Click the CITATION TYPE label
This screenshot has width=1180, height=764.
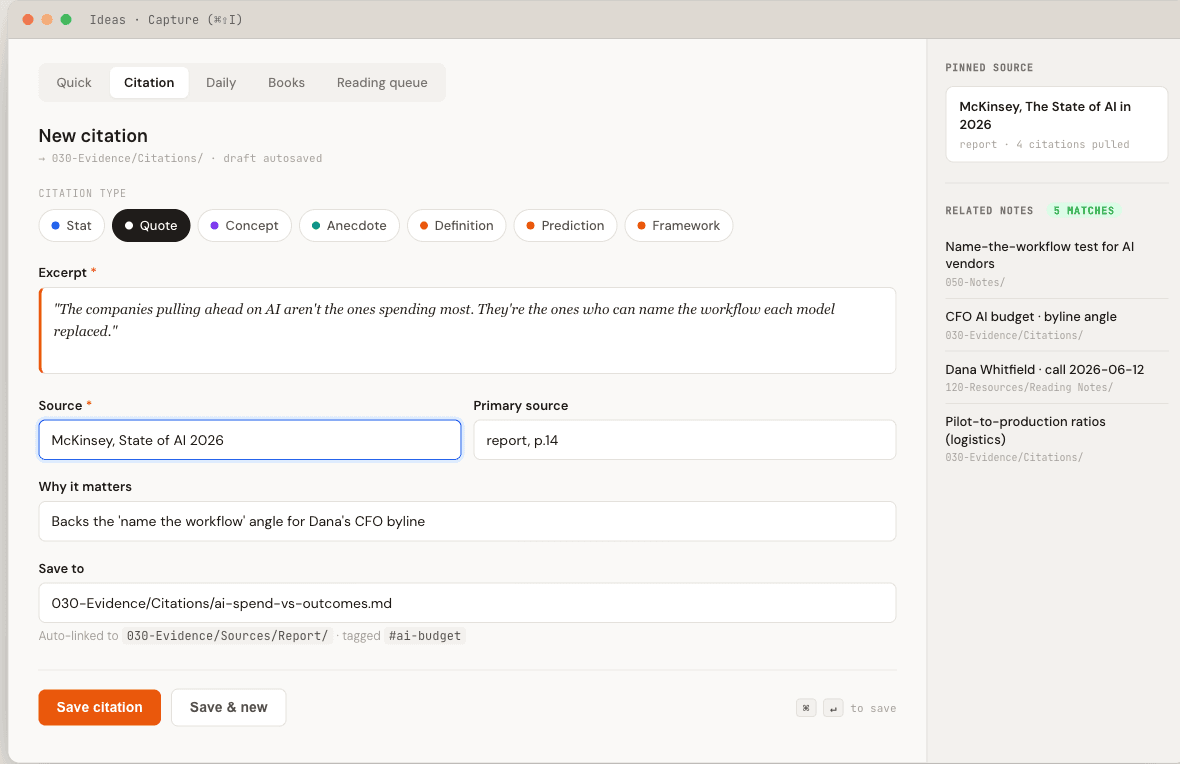pos(82,193)
